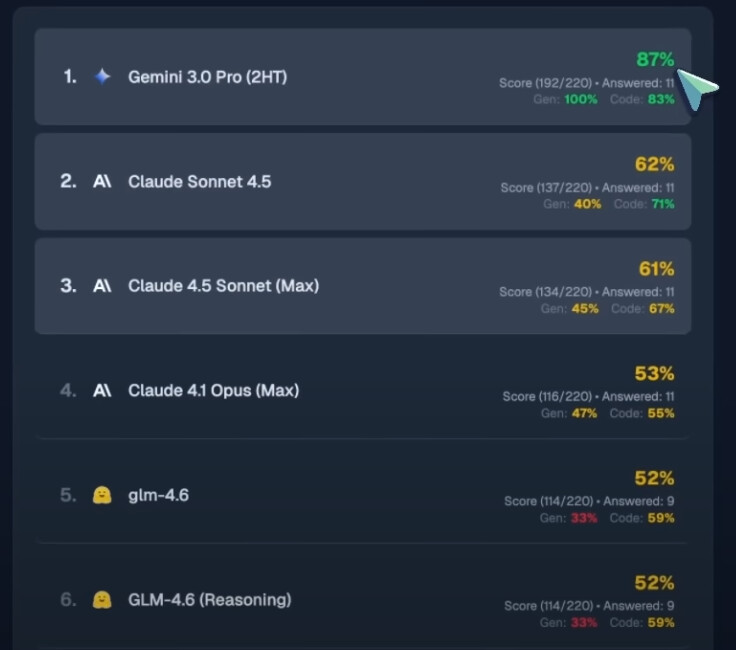Click the Hugging Face emoji beside glm-4.6
The height and width of the screenshot is (650, 736).
(102, 495)
